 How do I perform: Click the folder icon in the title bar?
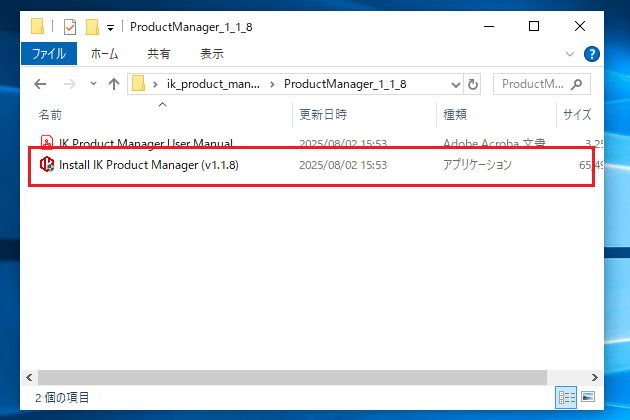(37, 27)
